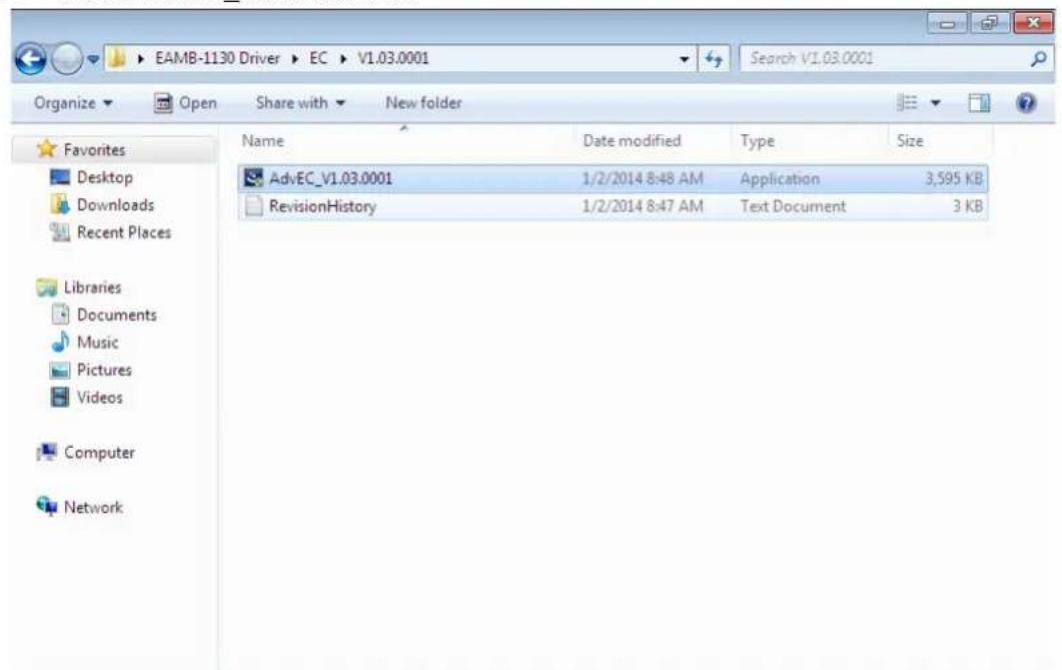
Task: Click the Forward navigation arrow button
Action: click(67, 59)
